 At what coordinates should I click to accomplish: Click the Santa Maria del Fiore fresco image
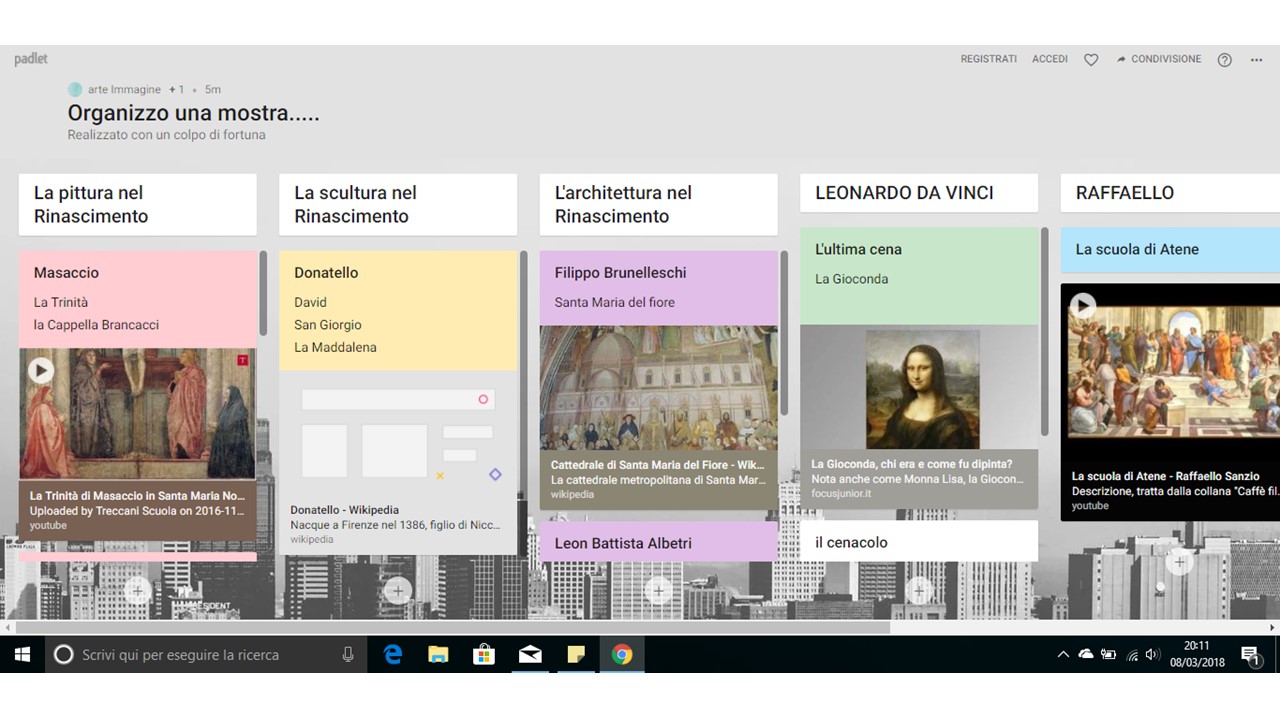tap(658, 388)
